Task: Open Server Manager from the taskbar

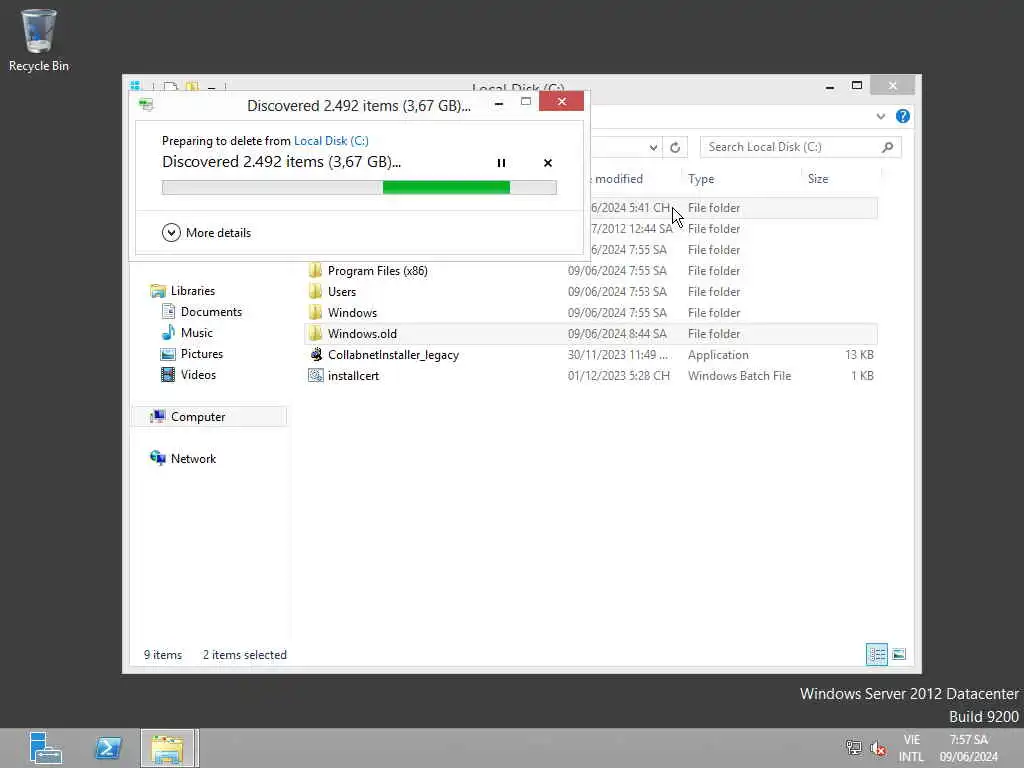Action: 46,748
